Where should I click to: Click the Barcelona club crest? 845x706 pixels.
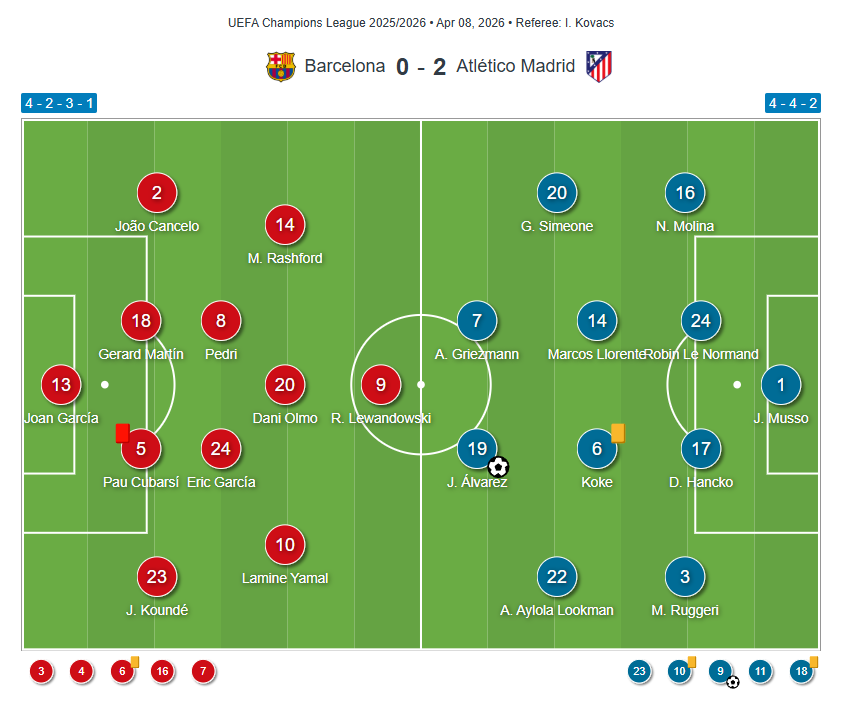(x=281, y=66)
